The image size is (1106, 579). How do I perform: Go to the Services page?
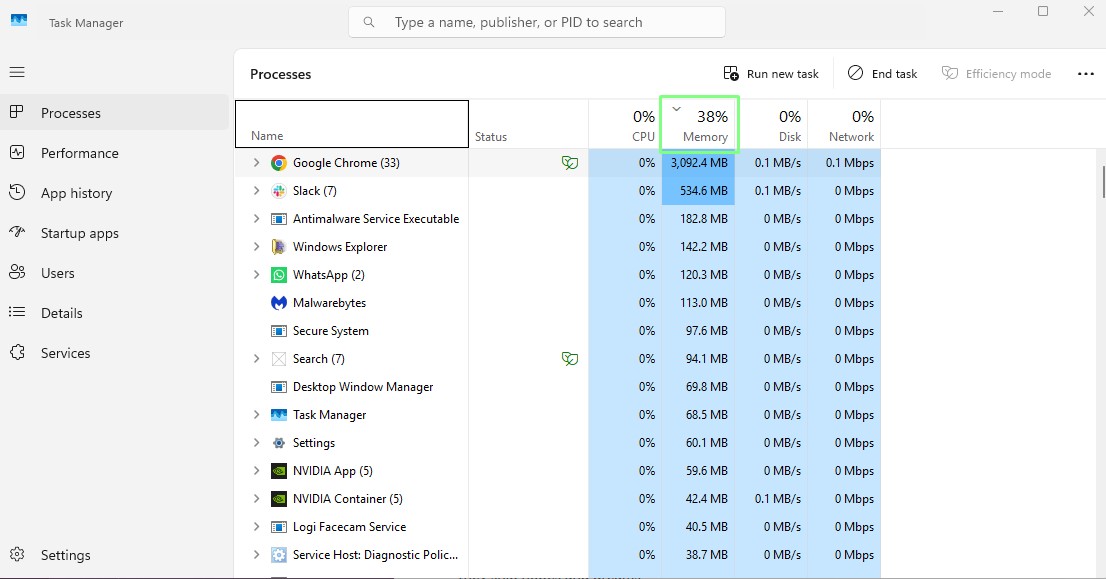click(x=65, y=353)
